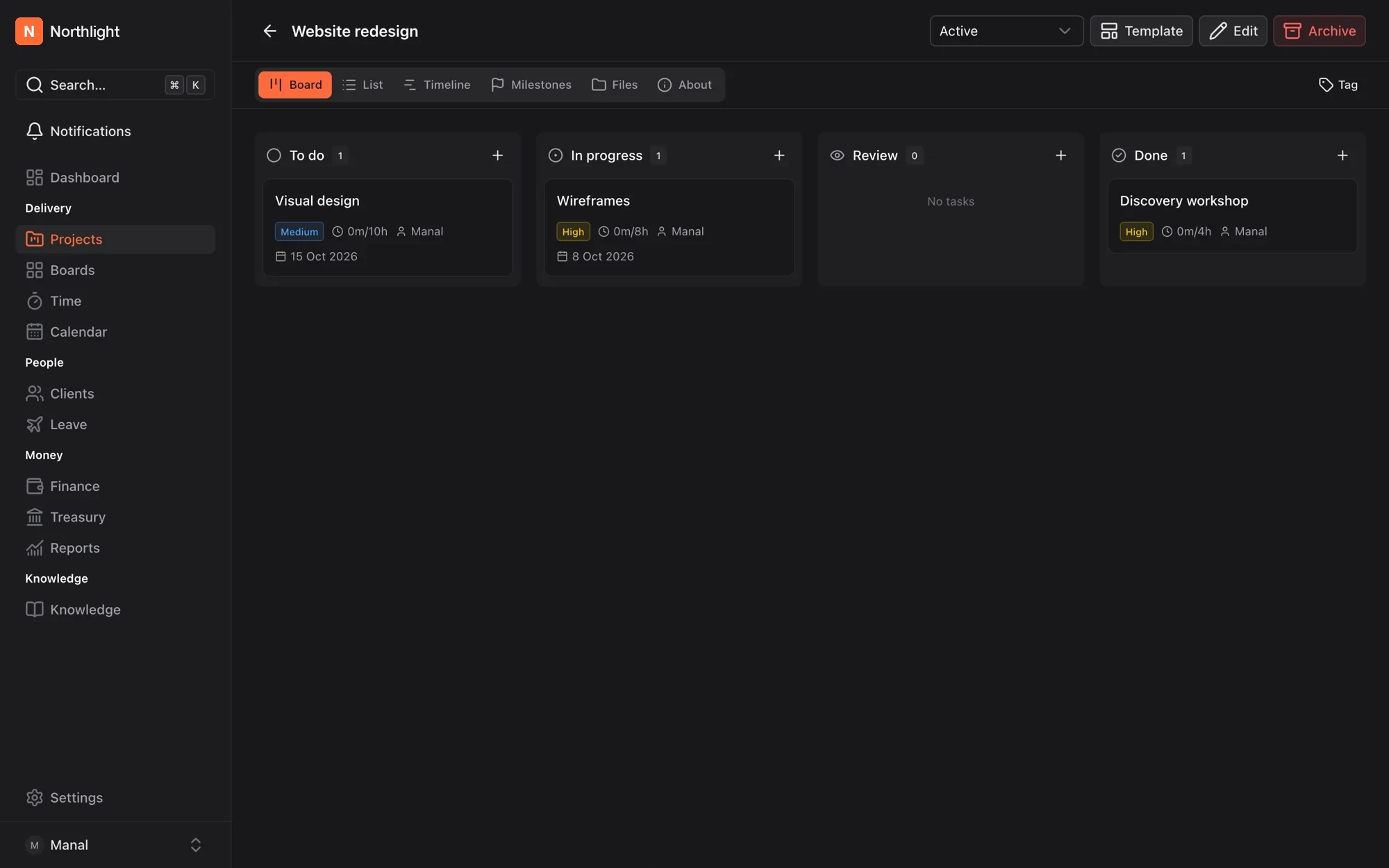Open the Visual design task card

coord(388,228)
